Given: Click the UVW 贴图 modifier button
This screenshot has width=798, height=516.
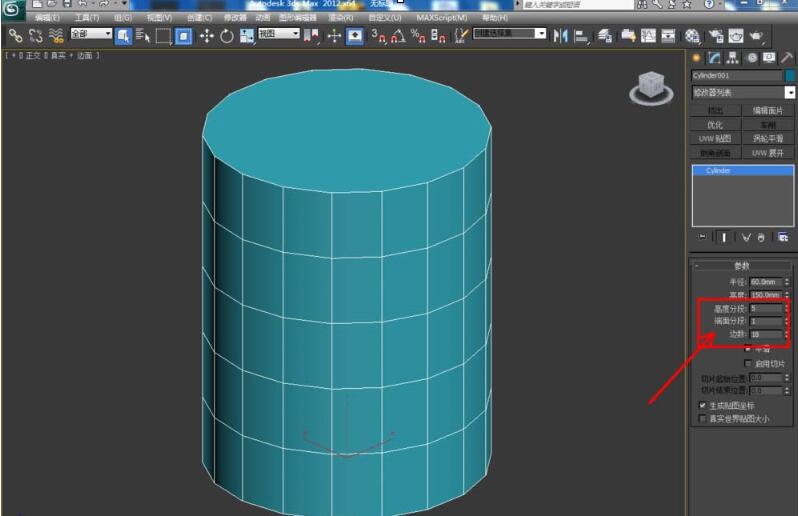Looking at the screenshot, I should tap(715, 138).
